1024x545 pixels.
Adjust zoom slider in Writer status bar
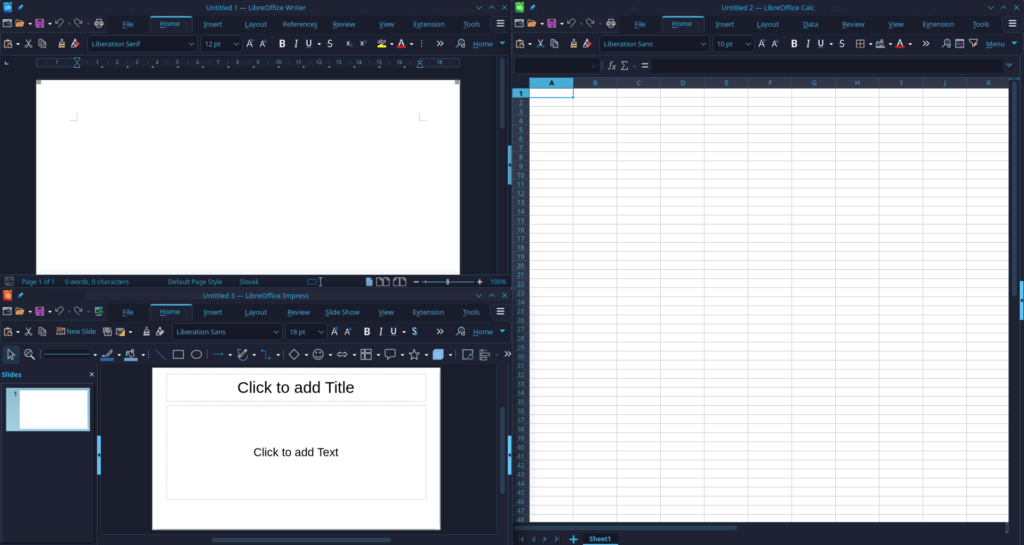448,282
